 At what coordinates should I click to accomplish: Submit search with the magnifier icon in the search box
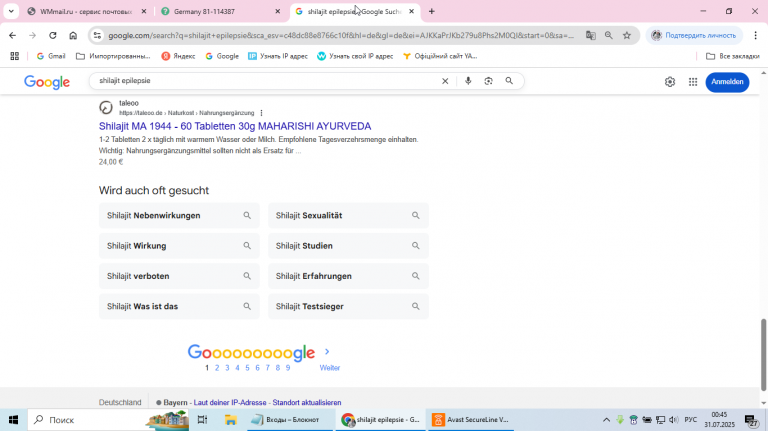click(509, 81)
